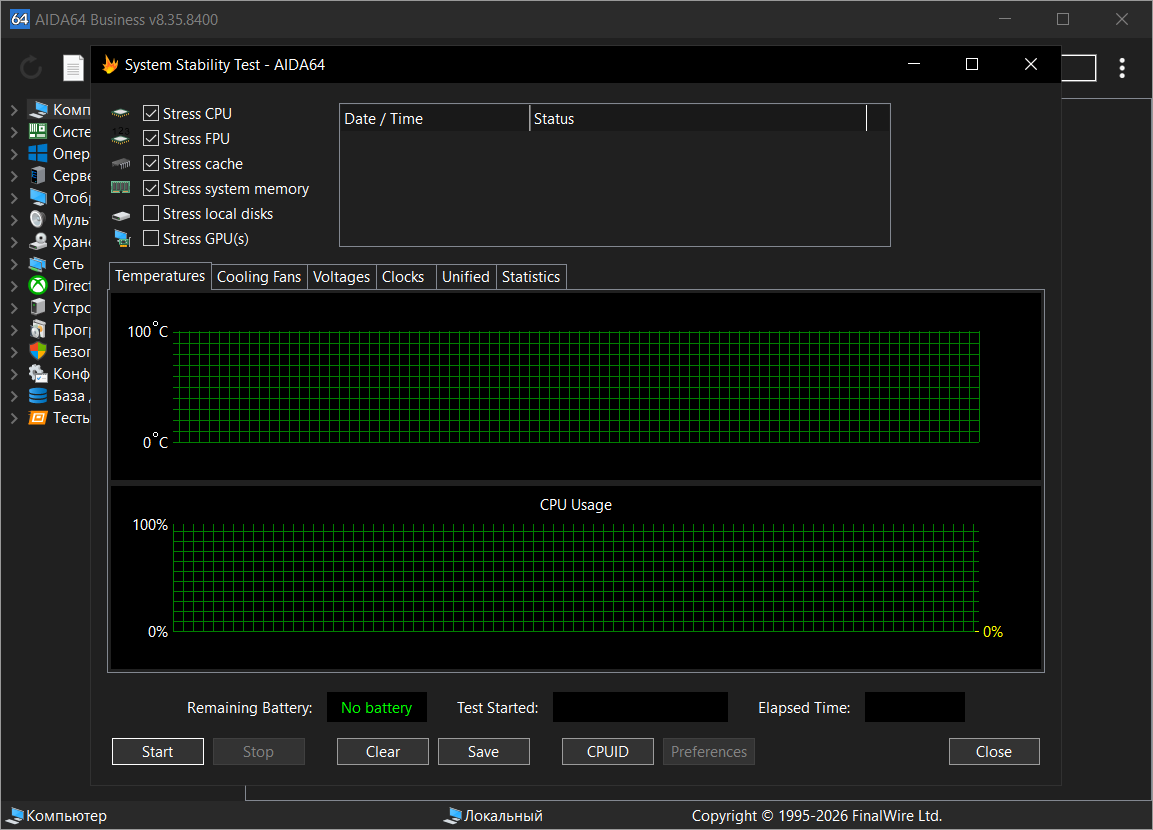
Task: Select the storage icon for Хран item
Action: (38, 241)
